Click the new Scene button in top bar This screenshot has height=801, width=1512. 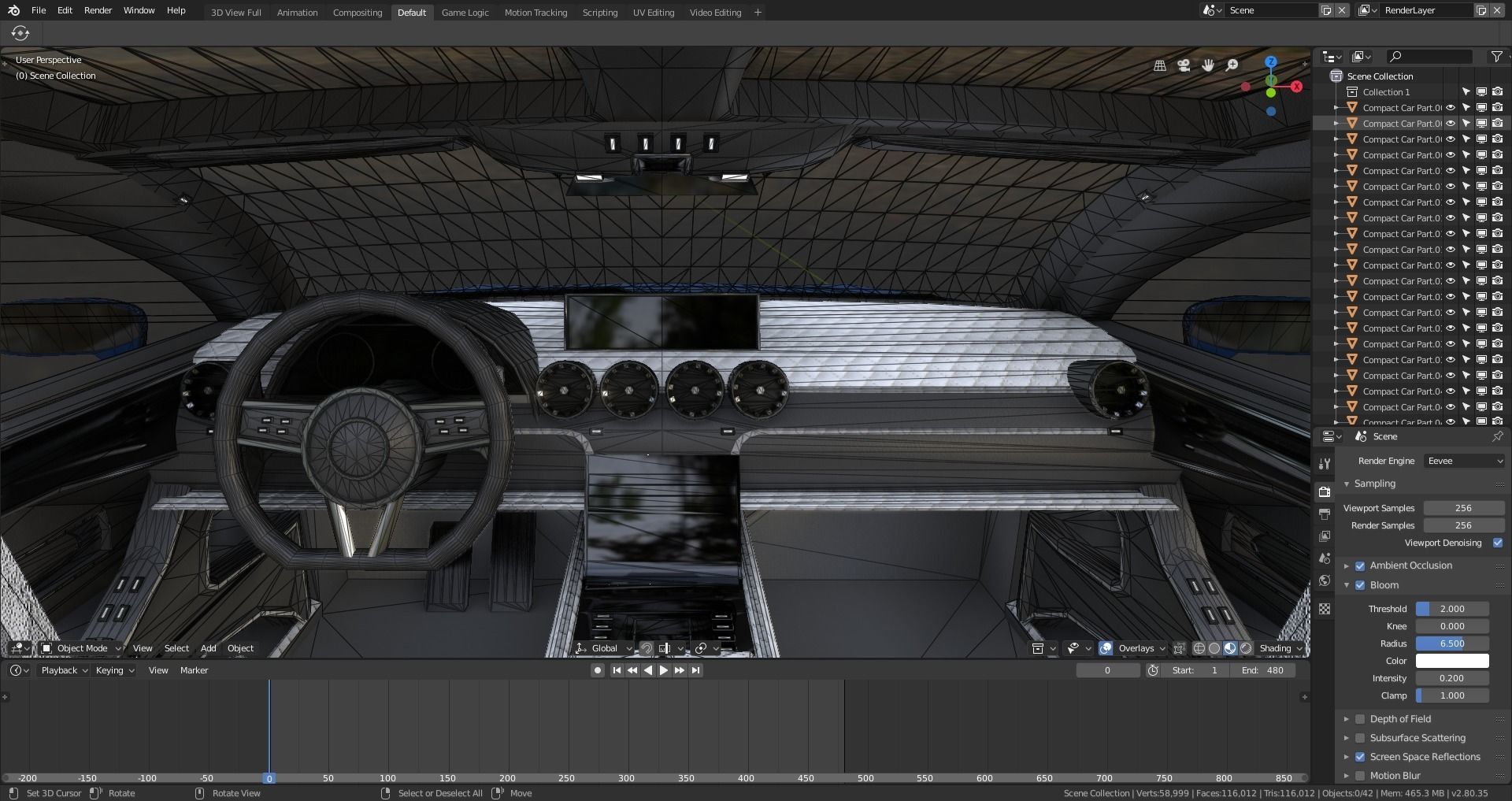pos(1326,10)
